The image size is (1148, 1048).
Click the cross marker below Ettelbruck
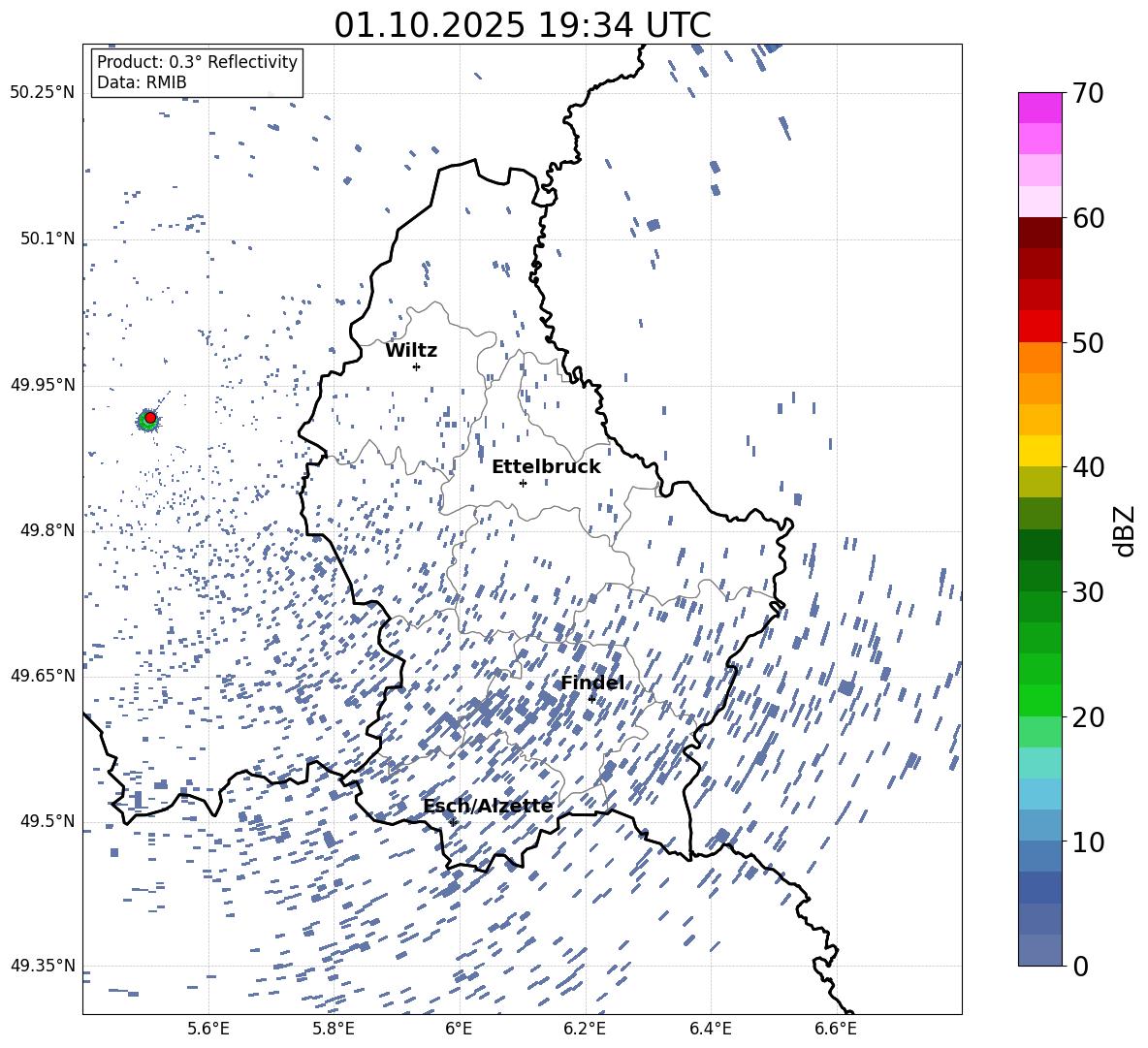(523, 483)
